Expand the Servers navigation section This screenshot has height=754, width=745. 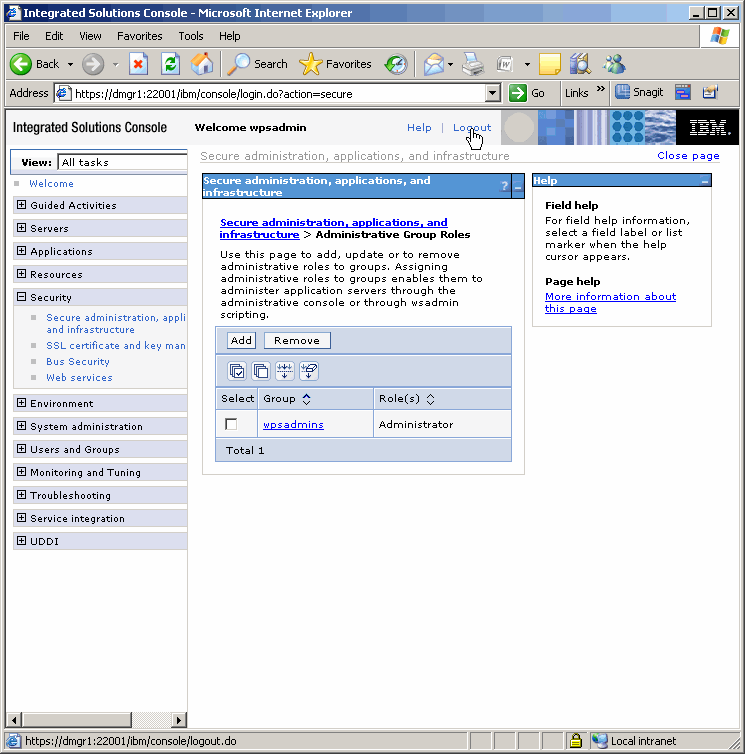click(22, 229)
